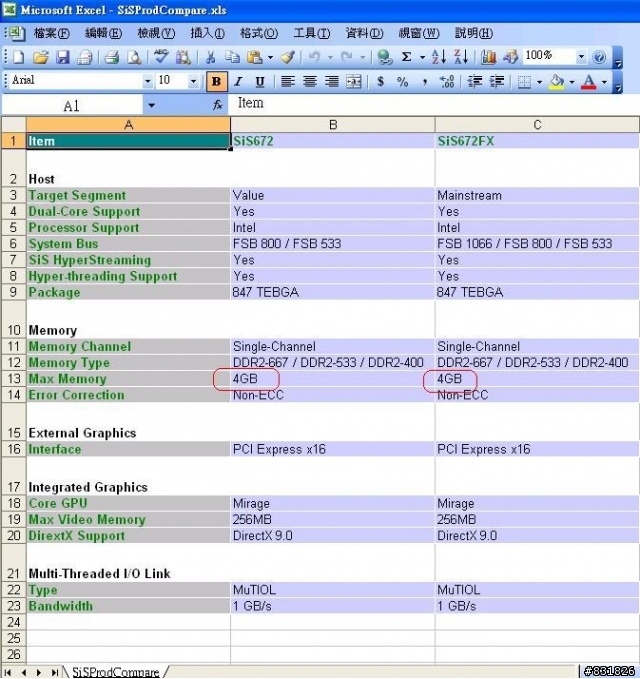Open the 編輯(E) menu
This screenshot has width=640, height=679.
103,33
